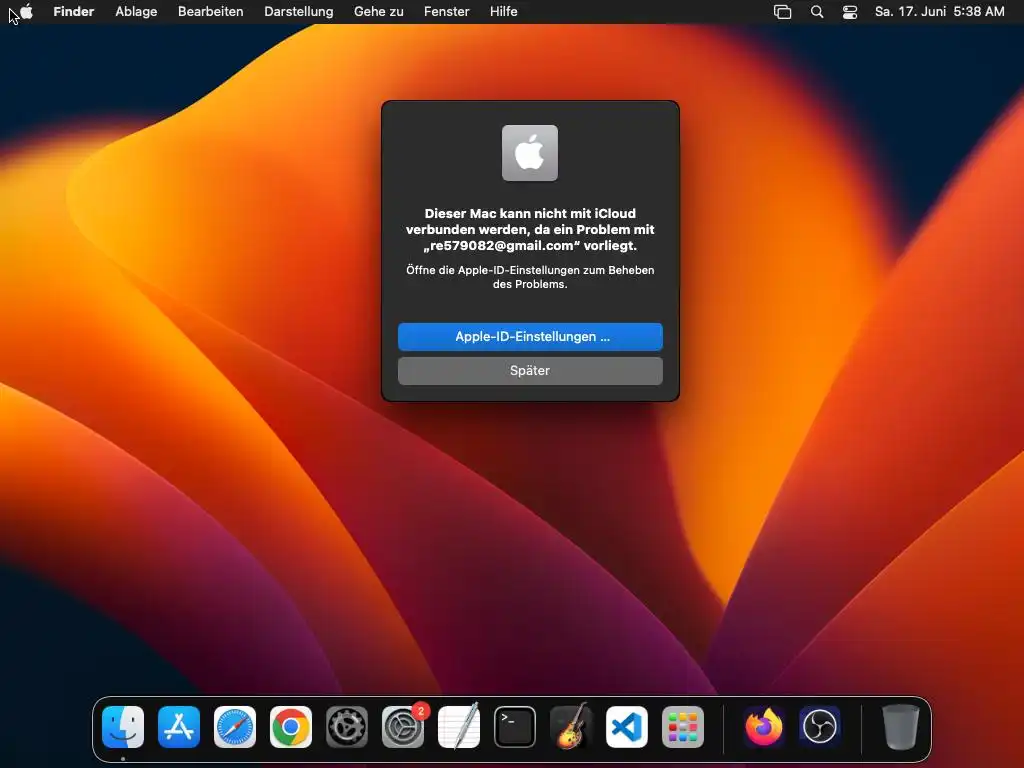The image size is (1024, 768).
Task: Click the Später button
Action: point(530,370)
